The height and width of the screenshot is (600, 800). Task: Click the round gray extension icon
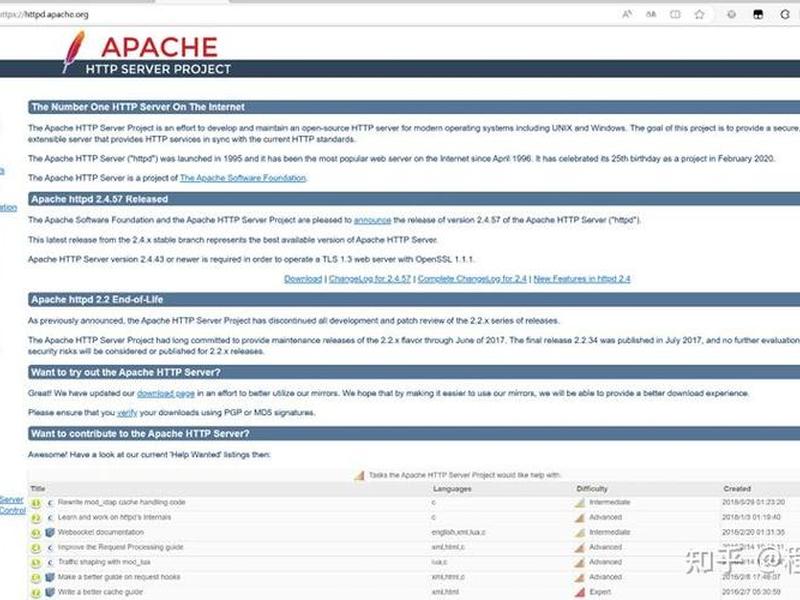tap(732, 14)
